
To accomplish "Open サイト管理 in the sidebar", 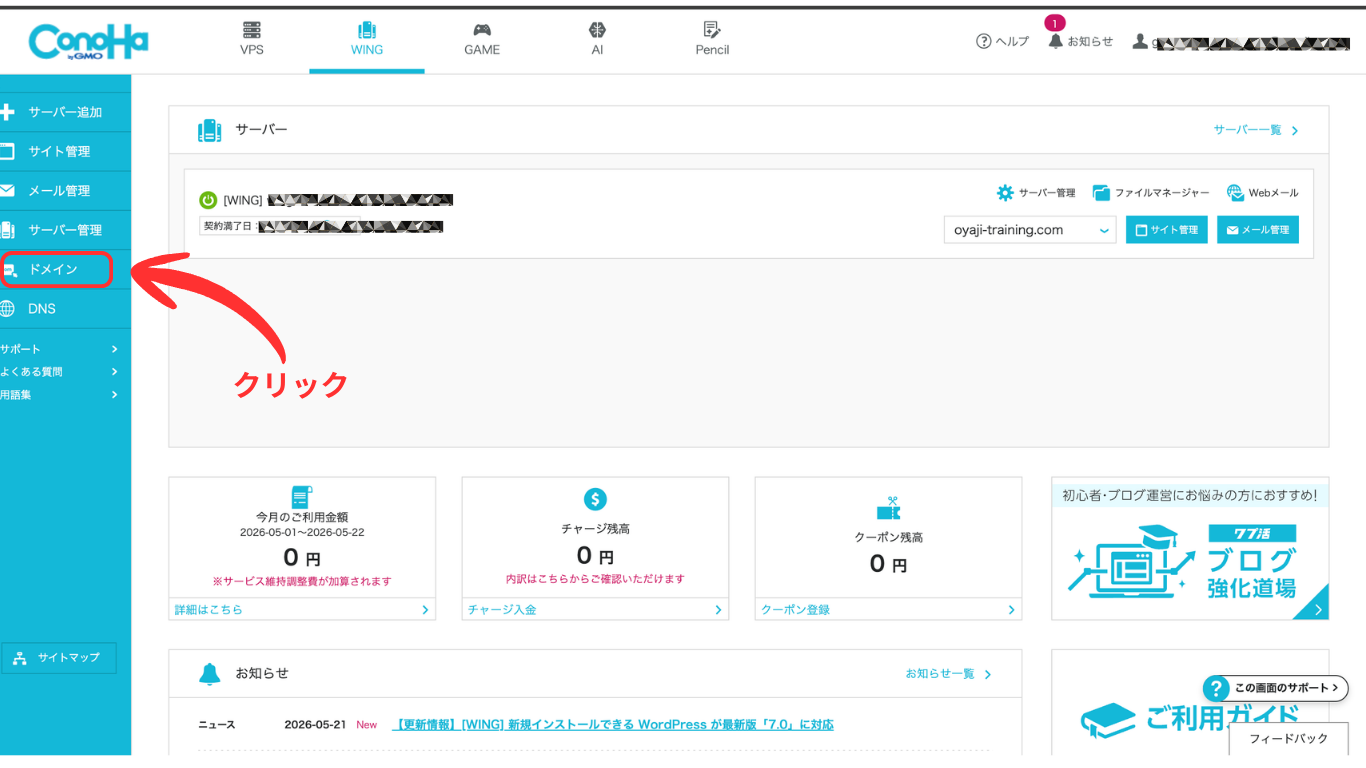I will [65, 151].
